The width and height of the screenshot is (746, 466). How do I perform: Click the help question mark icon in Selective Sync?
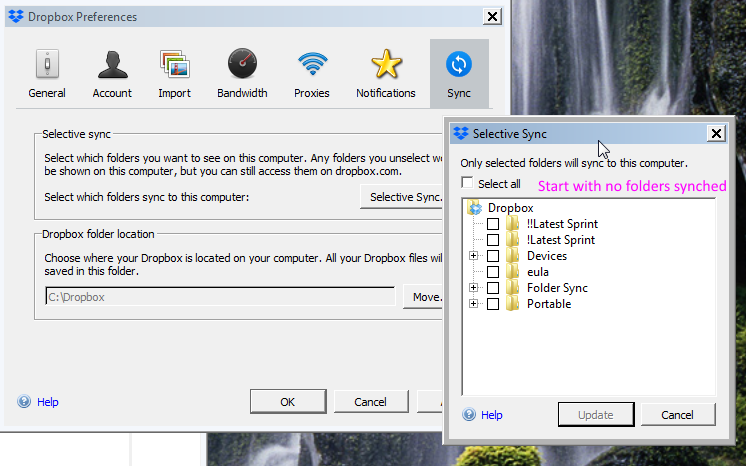[x=469, y=415]
